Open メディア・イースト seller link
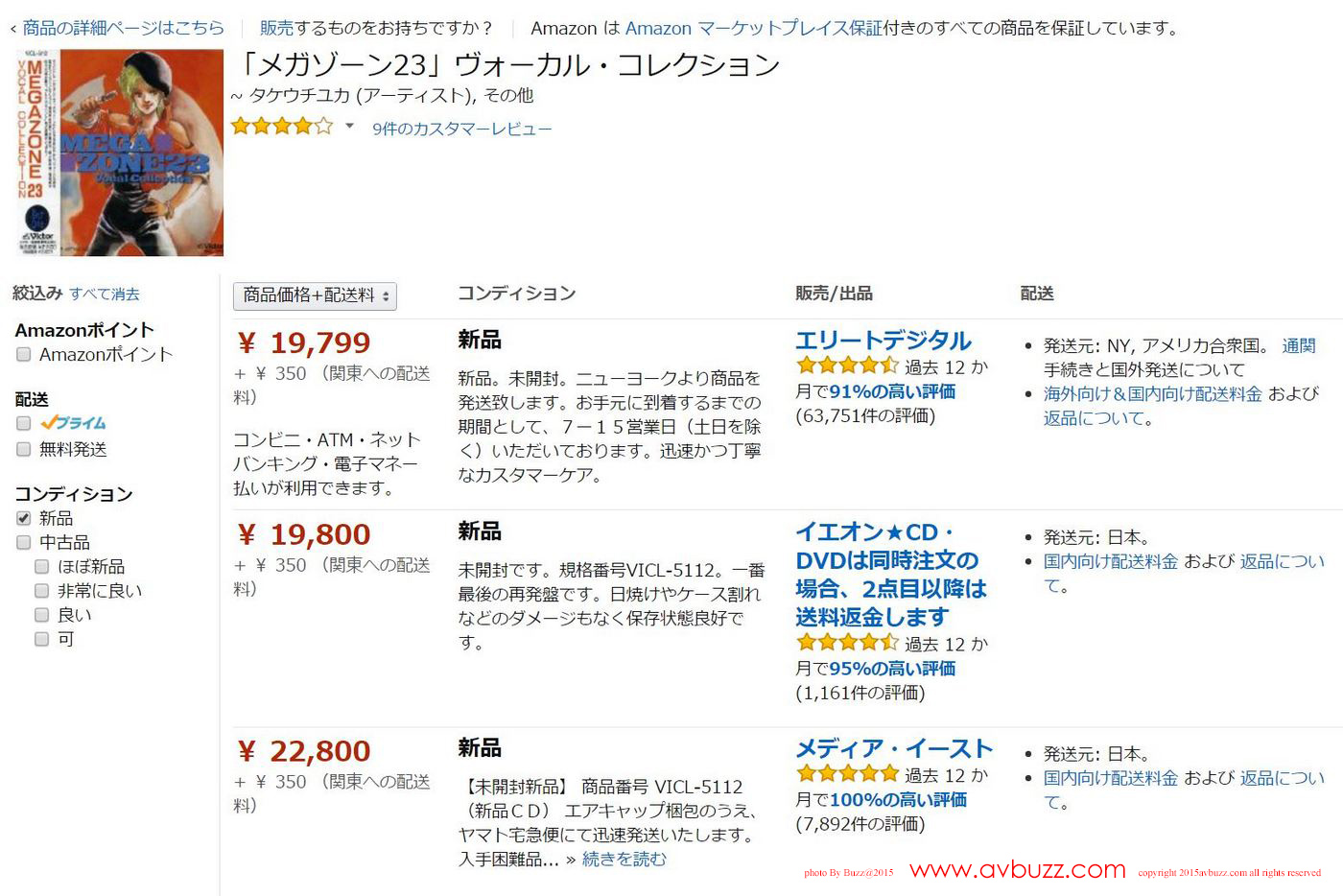This screenshot has height=896, width=1343. point(893,748)
